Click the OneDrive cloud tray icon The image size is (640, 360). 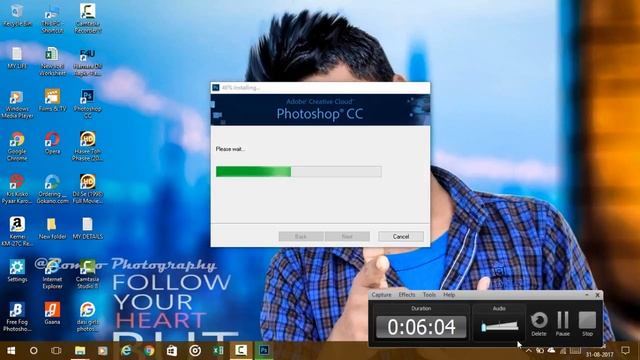(551, 351)
